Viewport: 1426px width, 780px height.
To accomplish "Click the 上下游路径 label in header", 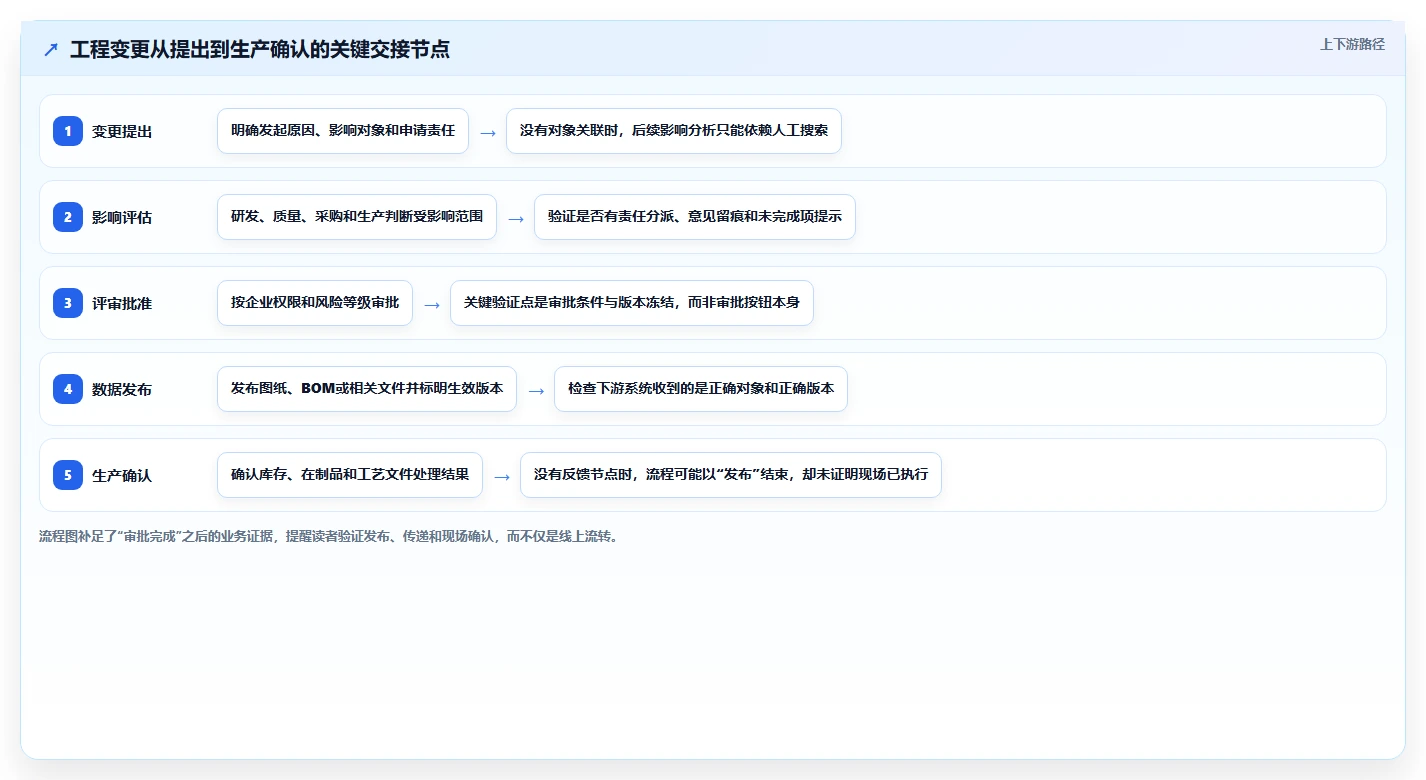I will 1352,44.
